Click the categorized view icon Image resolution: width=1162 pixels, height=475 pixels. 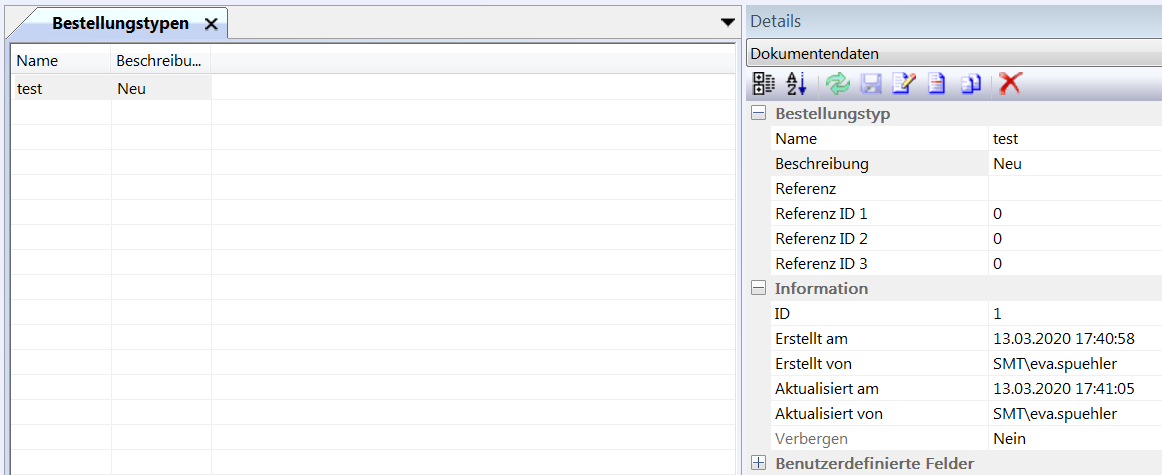[x=763, y=84]
